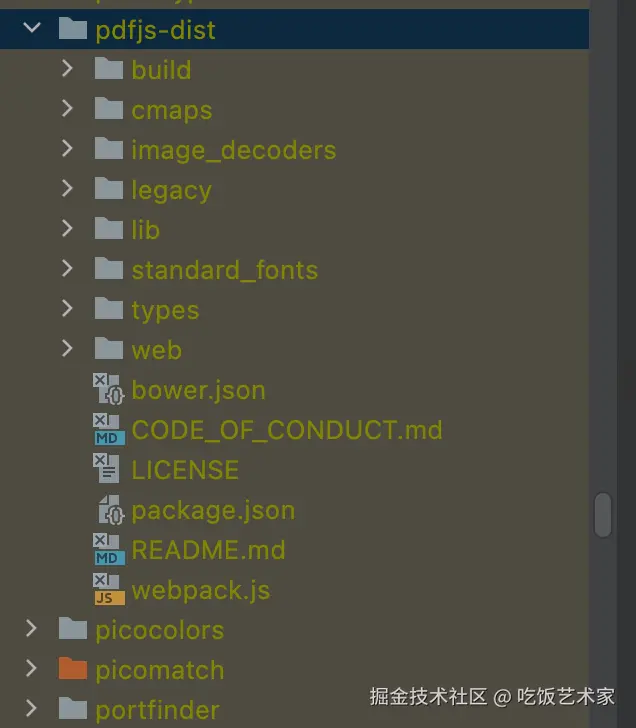Expand the standard_fonts folder chevron
636x728 pixels.
67,269
